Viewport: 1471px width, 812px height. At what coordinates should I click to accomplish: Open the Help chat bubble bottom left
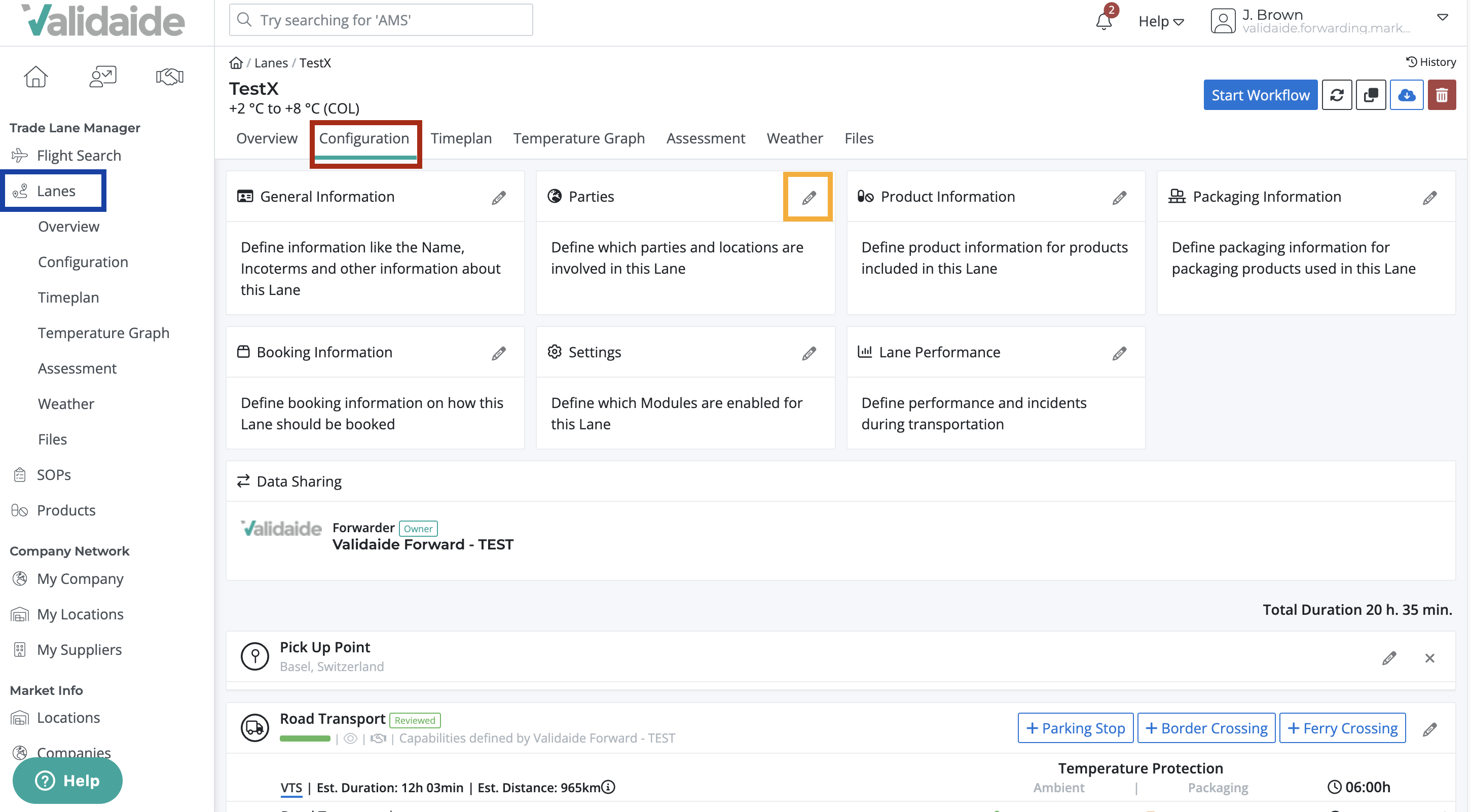click(67, 780)
